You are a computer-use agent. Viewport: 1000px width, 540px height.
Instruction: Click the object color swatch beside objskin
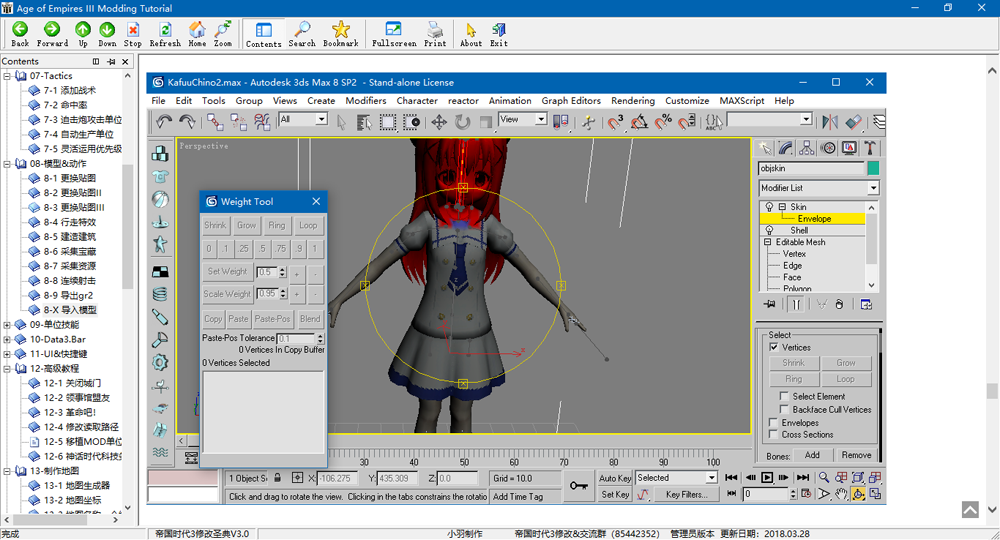pyautogui.click(x=873, y=168)
